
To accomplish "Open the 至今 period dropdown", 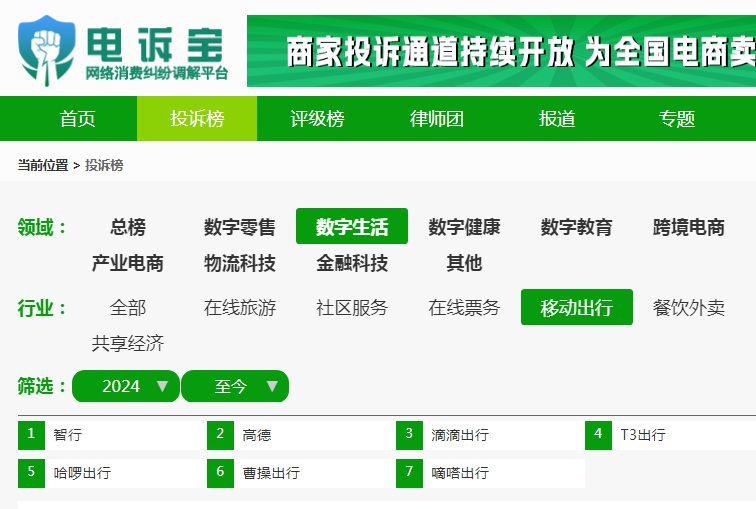I will coord(235,386).
